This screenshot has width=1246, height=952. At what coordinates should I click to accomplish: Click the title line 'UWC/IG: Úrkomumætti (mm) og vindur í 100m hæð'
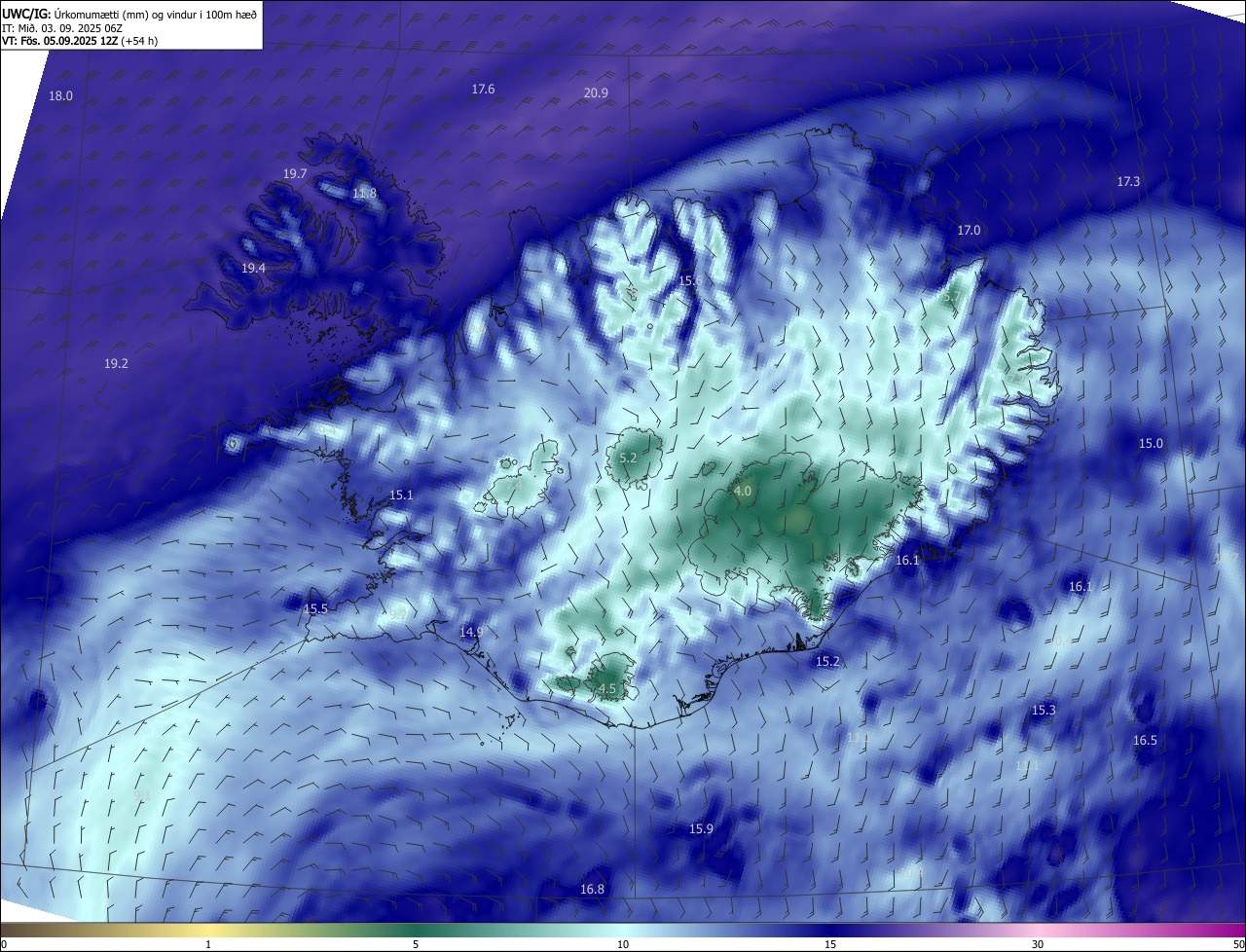tap(129, 13)
